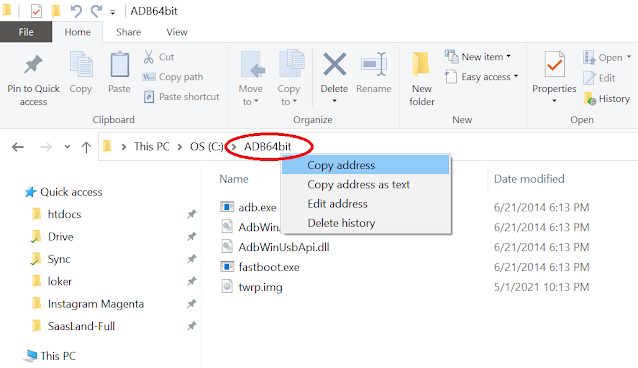Select the twrp.img file
Screen dimensions: 638x368
[x=252, y=287]
